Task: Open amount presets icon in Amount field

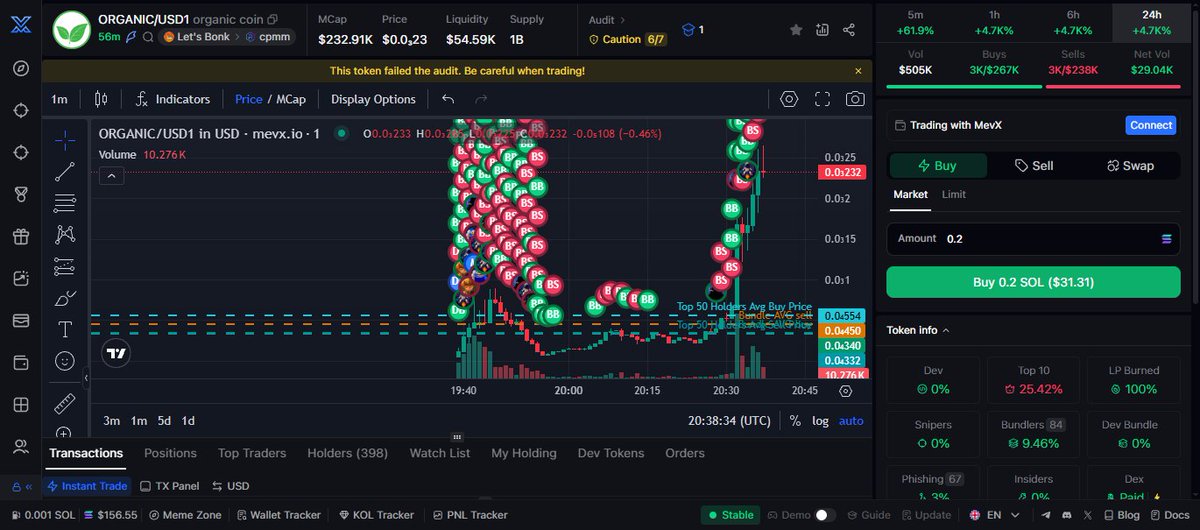Action: point(1165,239)
